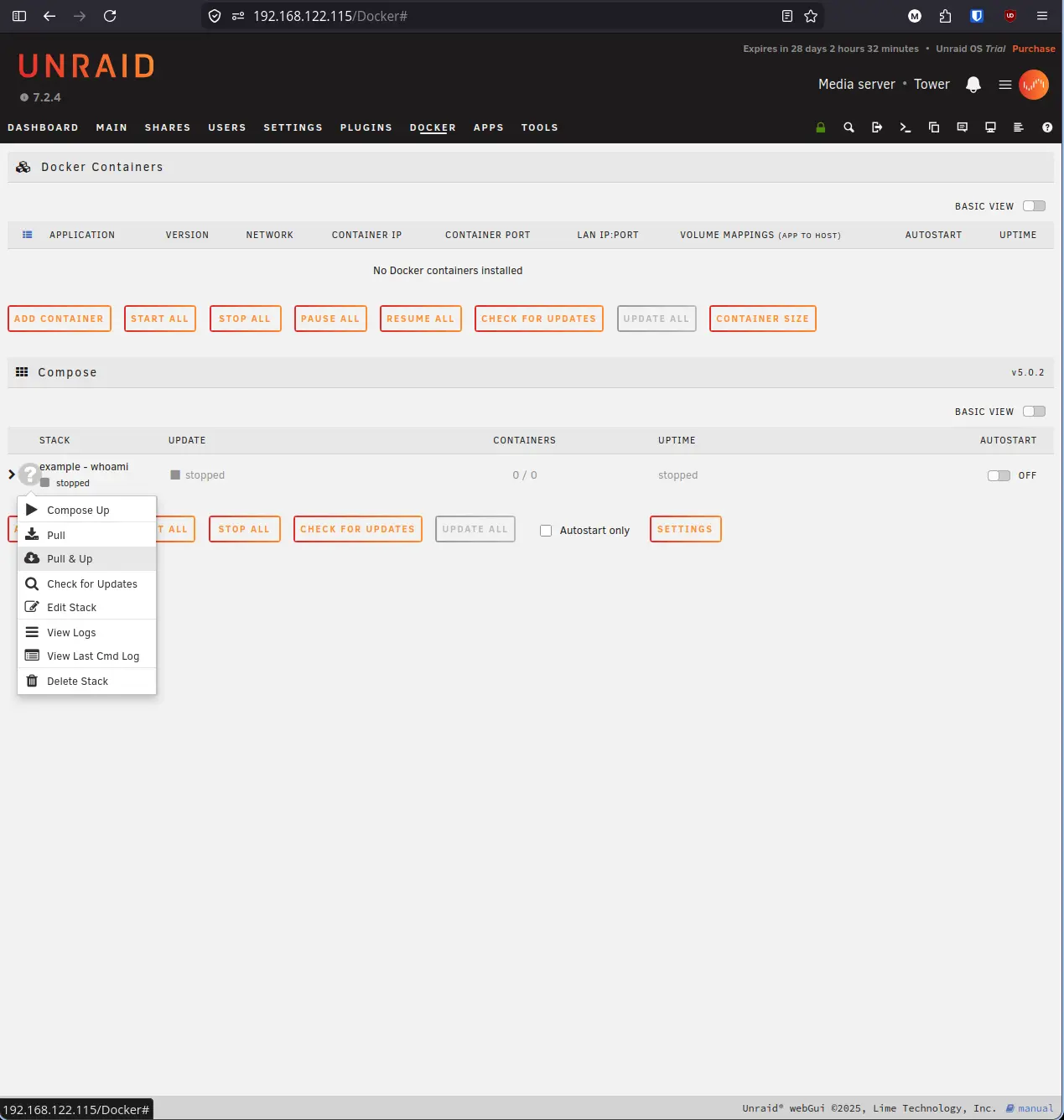Open the hamburger menu beside the avatar
This screenshot has width=1064, height=1120.
1005,85
